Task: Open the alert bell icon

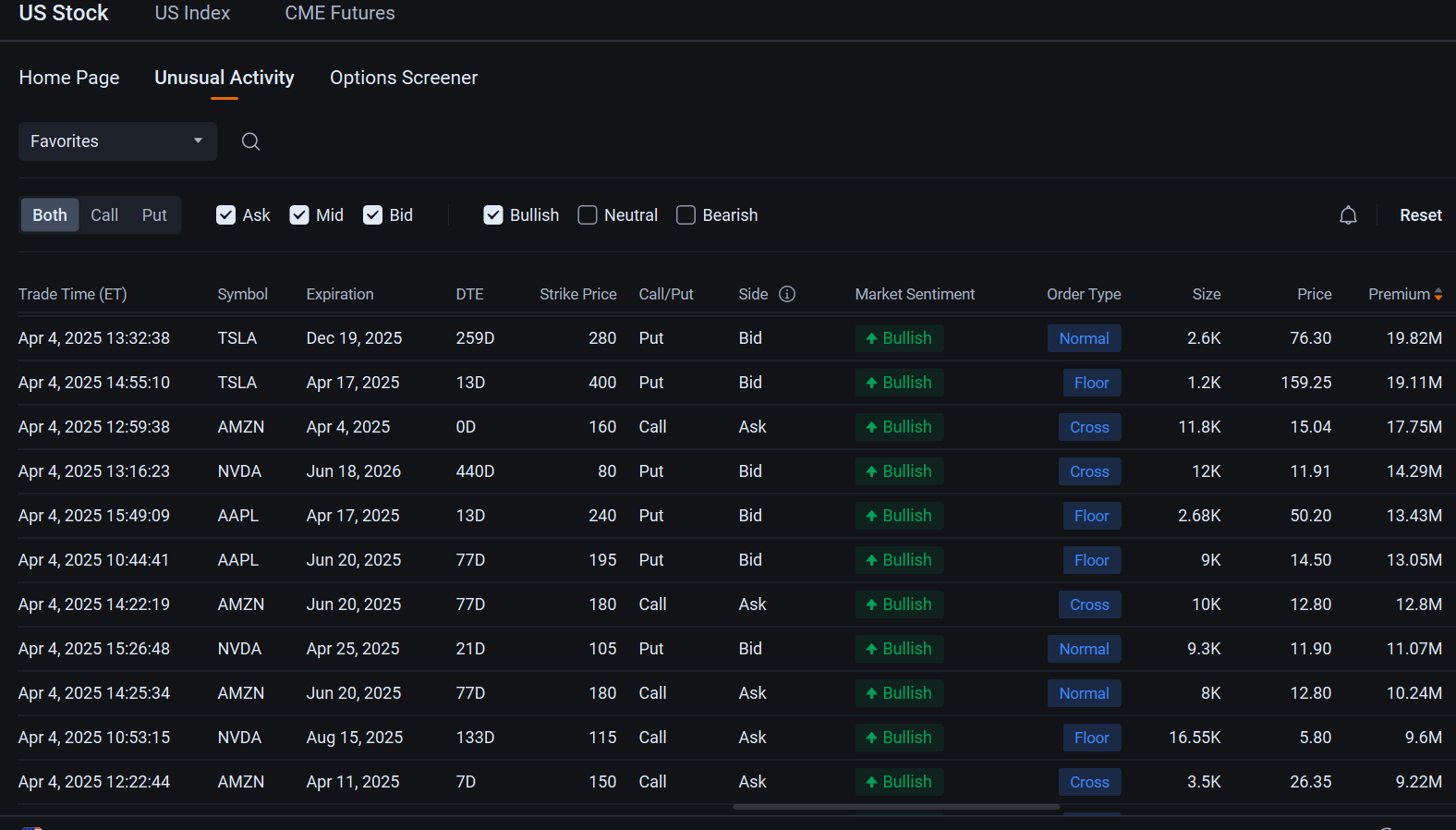Action: click(1348, 215)
